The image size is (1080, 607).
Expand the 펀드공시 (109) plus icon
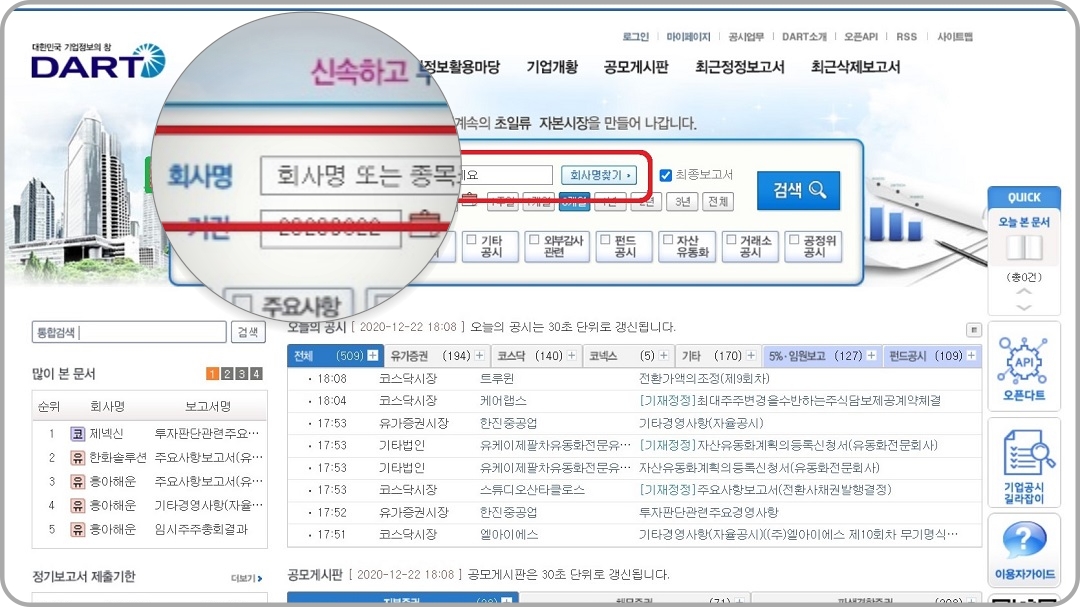click(x=971, y=356)
